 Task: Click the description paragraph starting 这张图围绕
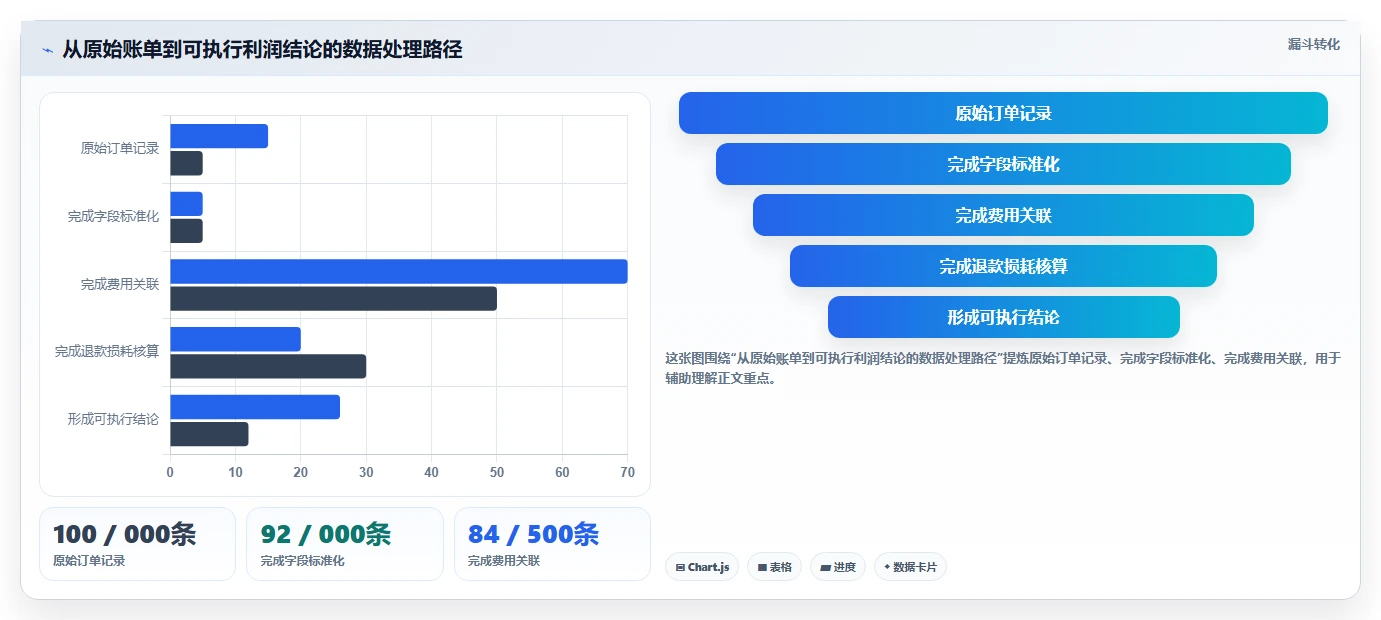[x=1003, y=368]
